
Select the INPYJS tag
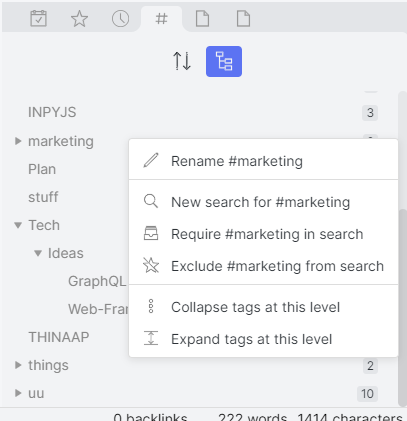pyautogui.click(x=52, y=113)
